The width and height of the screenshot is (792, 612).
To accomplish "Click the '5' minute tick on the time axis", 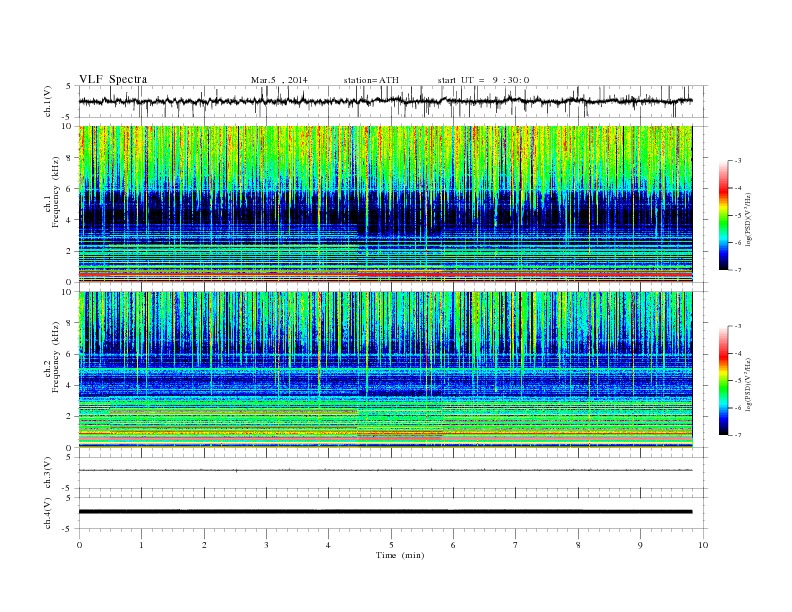I will [391, 545].
